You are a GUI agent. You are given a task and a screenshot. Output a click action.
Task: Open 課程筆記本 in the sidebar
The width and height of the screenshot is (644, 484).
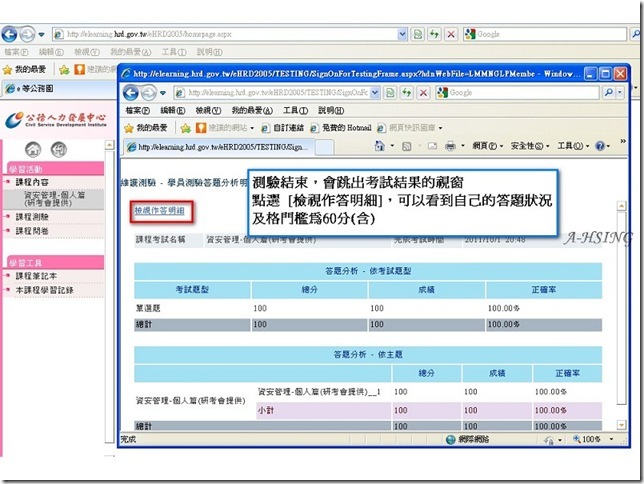pyautogui.click(x=36, y=276)
